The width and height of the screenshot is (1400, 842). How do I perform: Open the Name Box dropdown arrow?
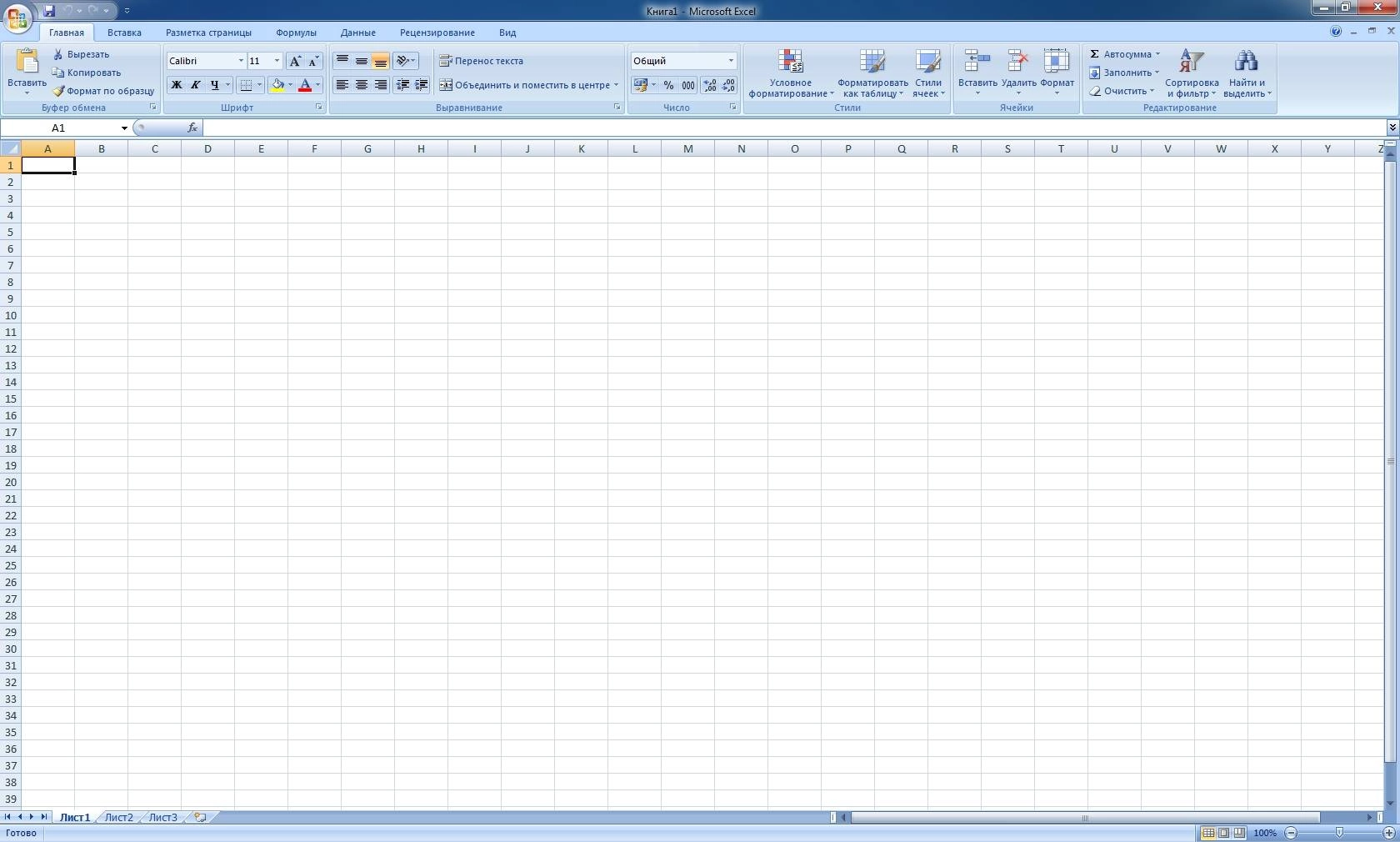coord(124,128)
